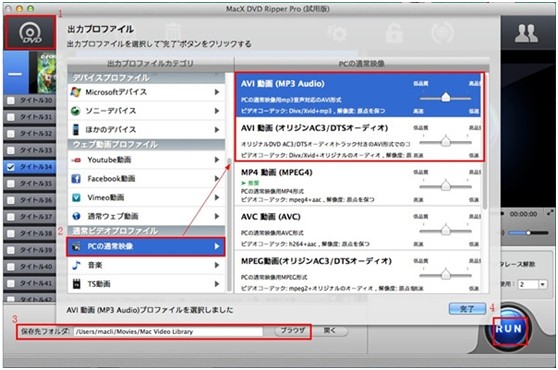Expand Youtube動画 submenu arrow
This screenshot has width=558, height=370.
[x=217, y=160]
